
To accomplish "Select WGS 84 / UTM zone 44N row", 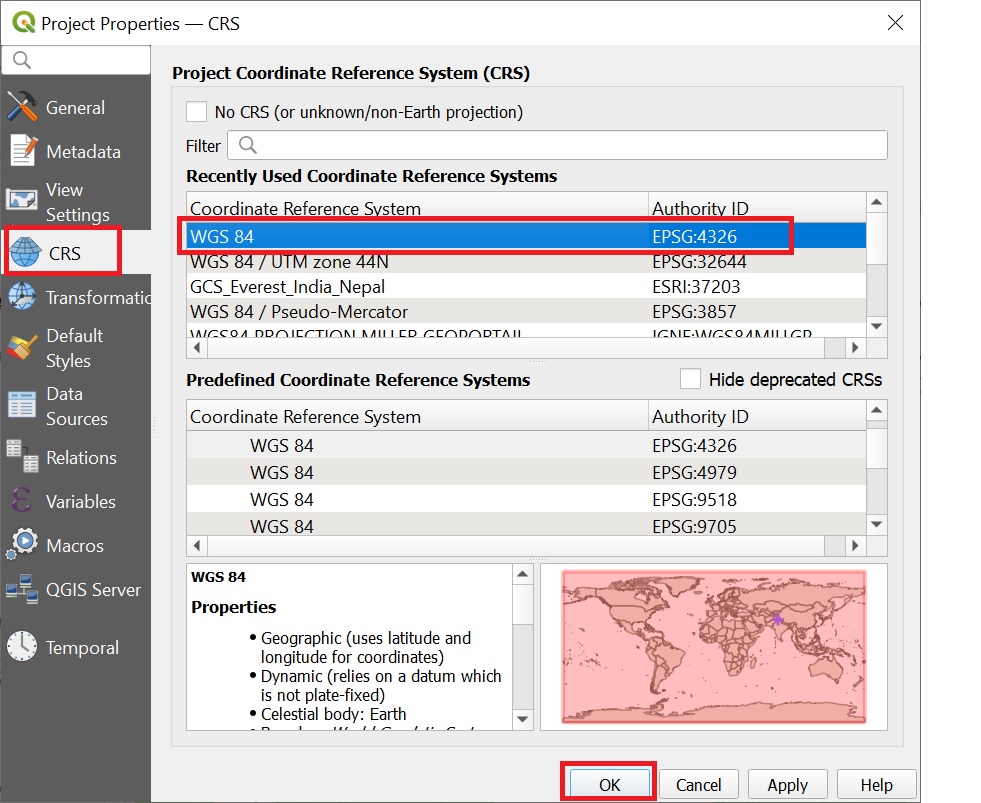I will pos(526,261).
